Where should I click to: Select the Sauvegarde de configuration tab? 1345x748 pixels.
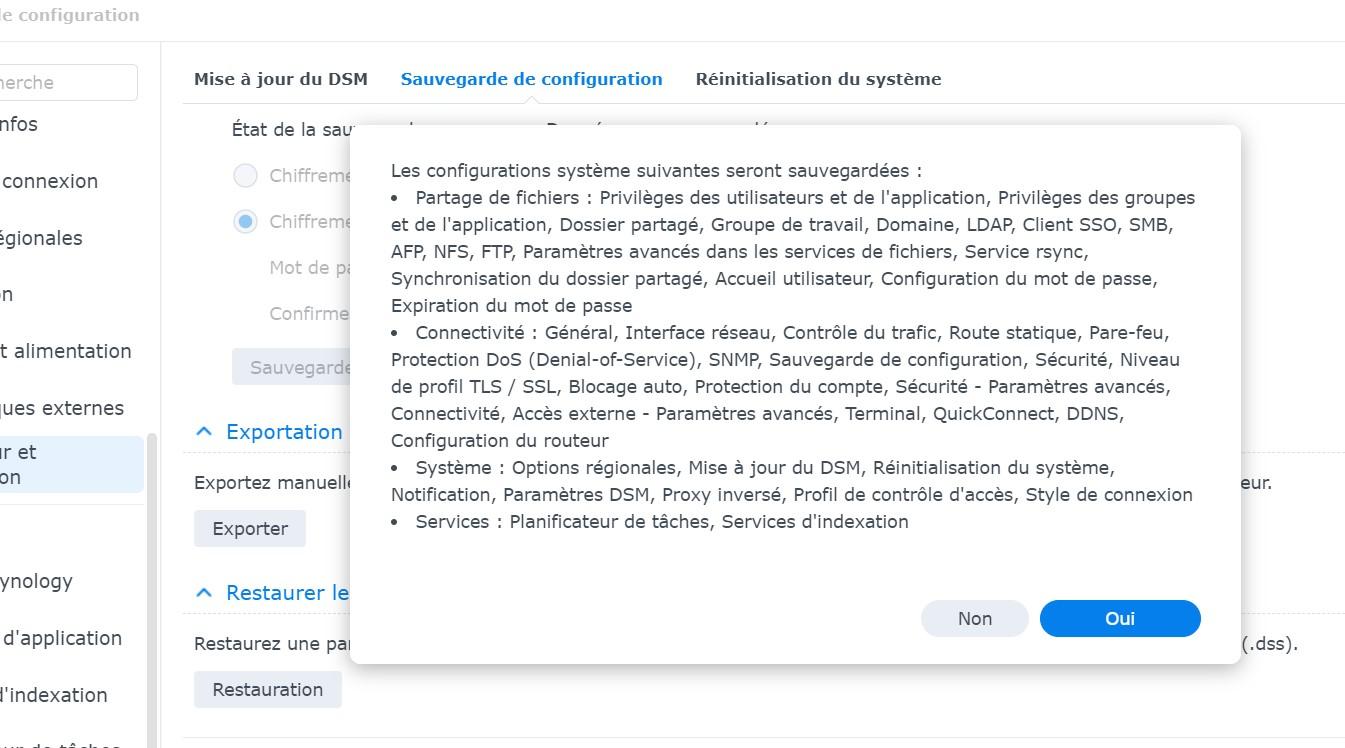[x=531, y=79]
